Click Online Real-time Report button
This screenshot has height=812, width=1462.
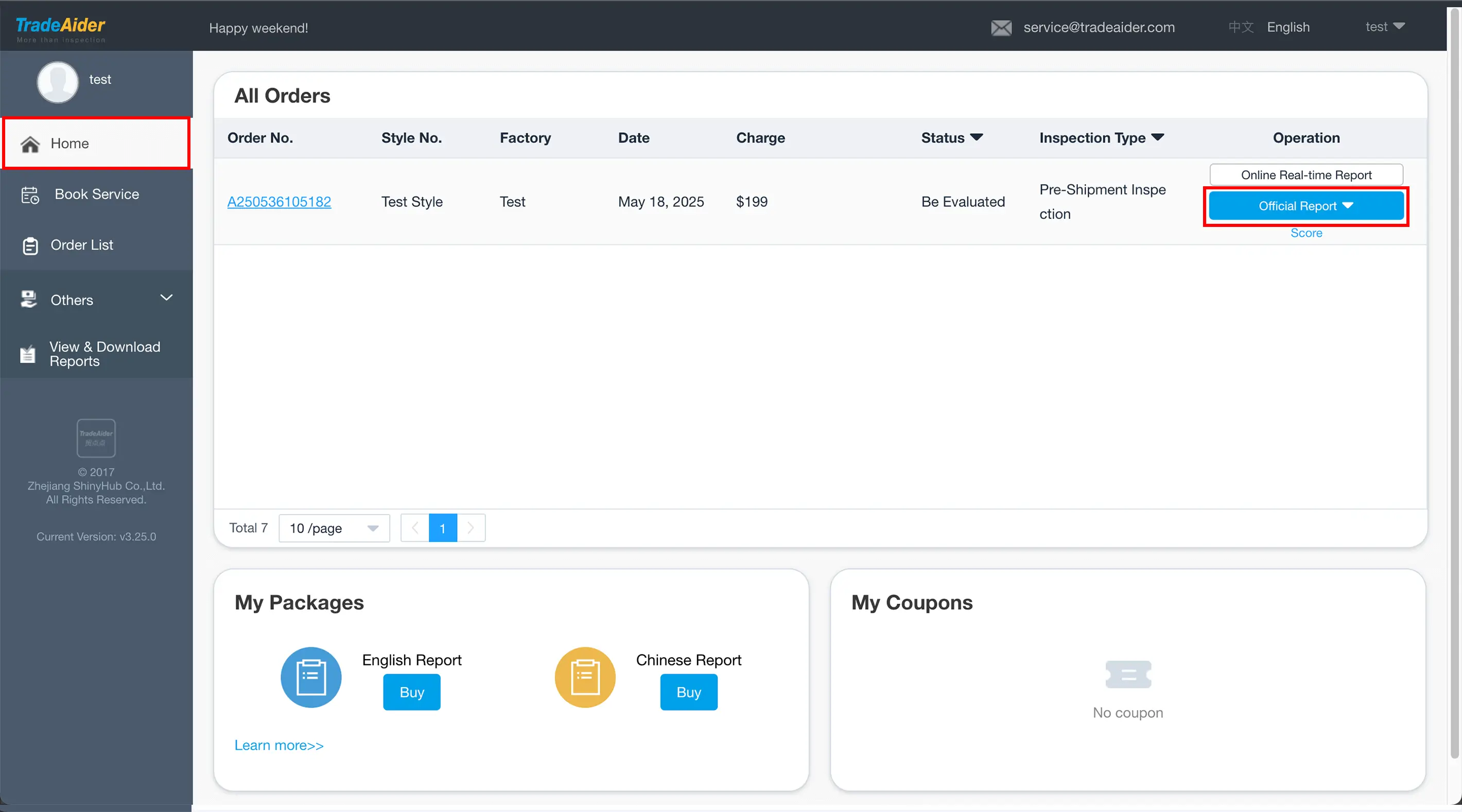click(x=1306, y=175)
